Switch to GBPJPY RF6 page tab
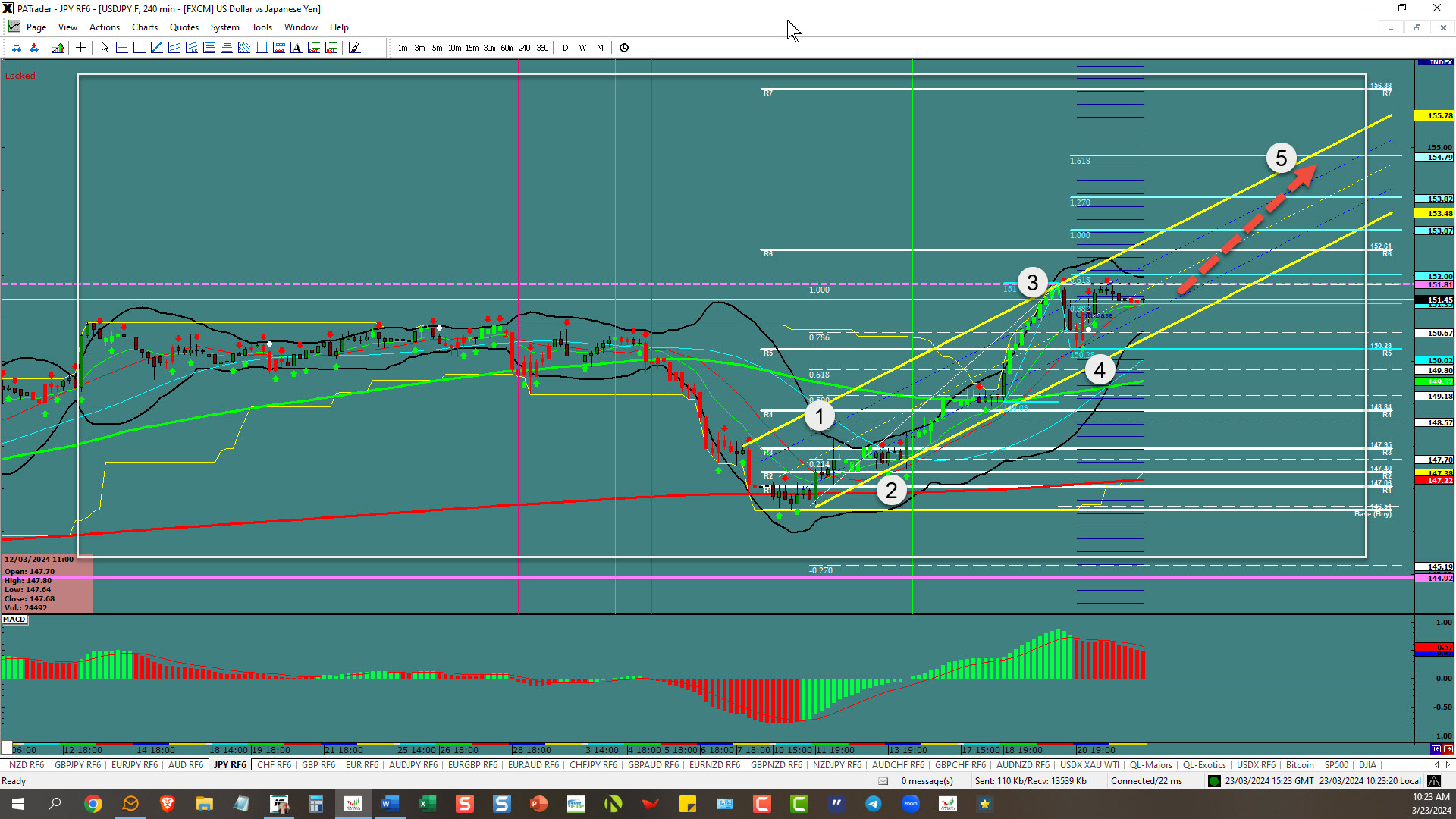Viewport: 1456px width, 819px height. click(x=77, y=765)
